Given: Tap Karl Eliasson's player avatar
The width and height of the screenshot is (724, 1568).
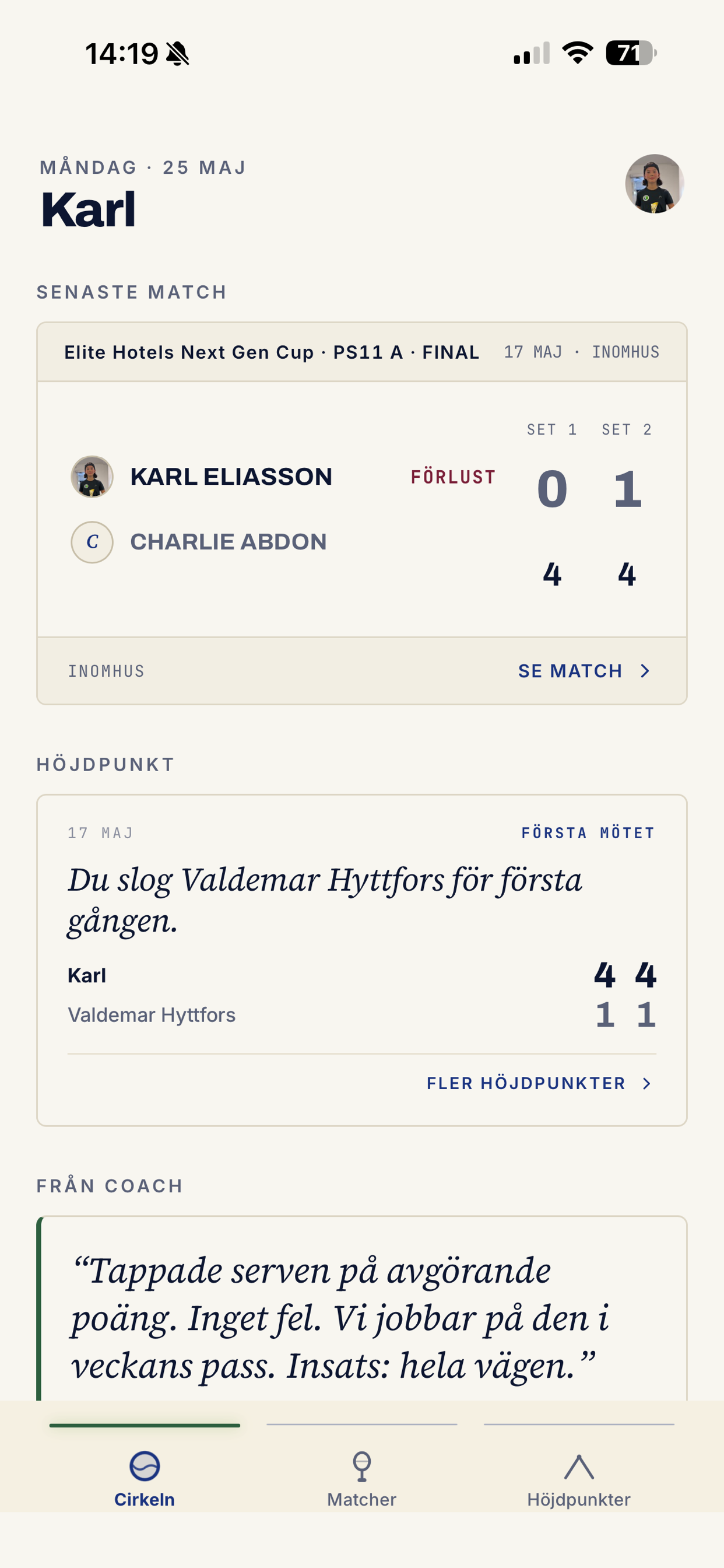Looking at the screenshot, I should (x=92, y=477).
